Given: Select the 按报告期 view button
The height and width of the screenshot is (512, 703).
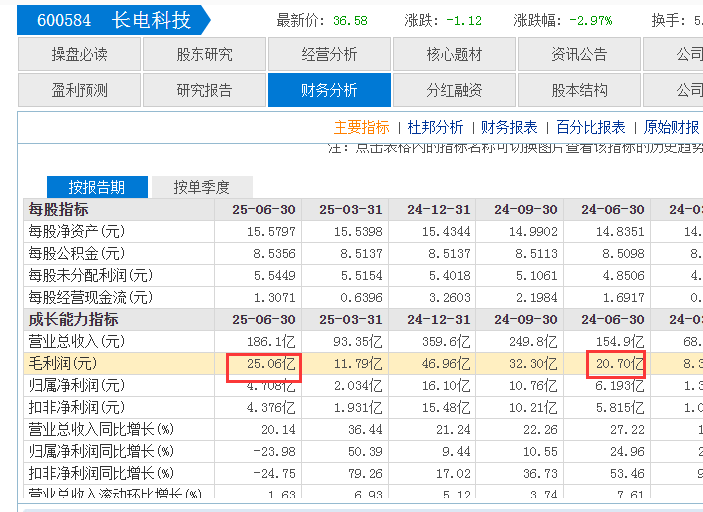Looking at the screenshot, I should [x=97, y=187].
